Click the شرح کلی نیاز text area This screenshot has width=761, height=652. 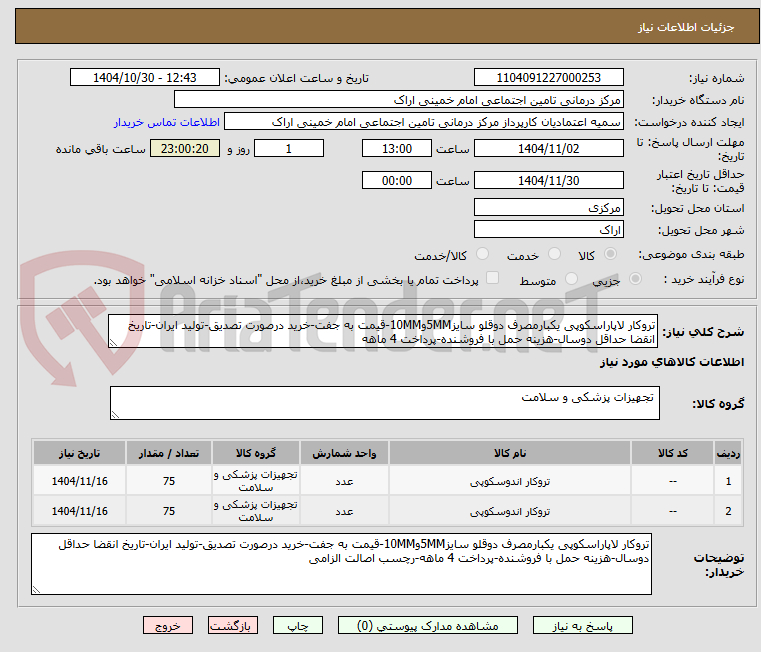(x=383, y=331)
